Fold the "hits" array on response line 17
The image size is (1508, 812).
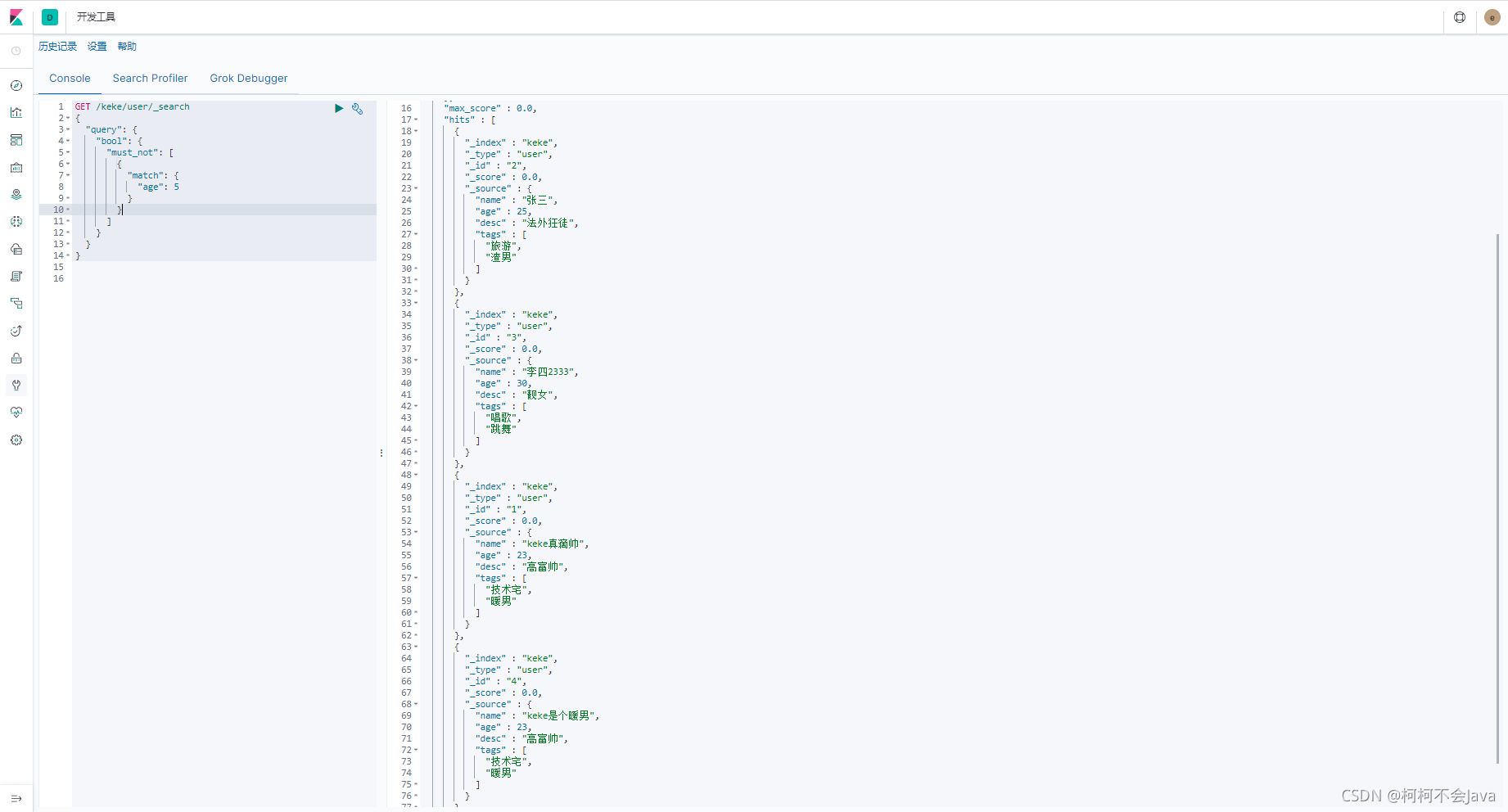[416, 120]
